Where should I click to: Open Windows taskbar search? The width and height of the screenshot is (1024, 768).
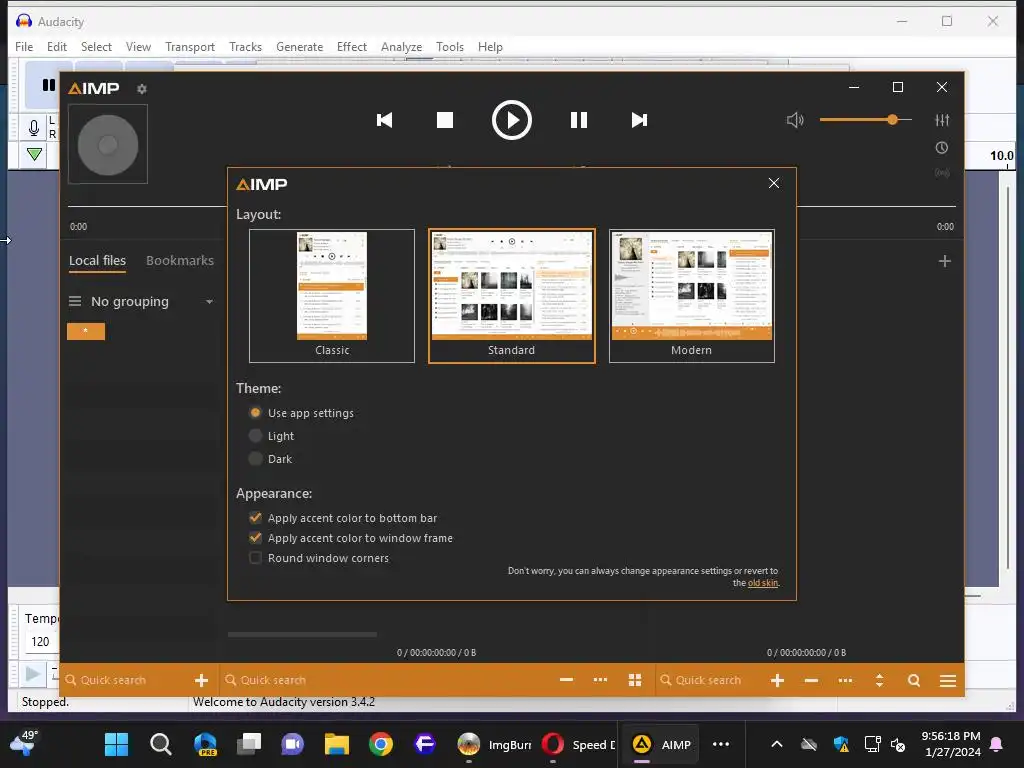(x=161, y=744)
